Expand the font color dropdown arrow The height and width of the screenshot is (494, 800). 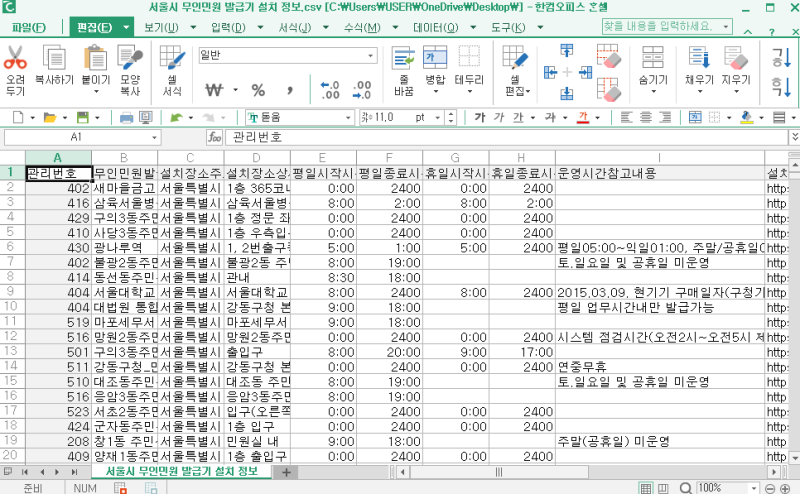click(597, 117)
